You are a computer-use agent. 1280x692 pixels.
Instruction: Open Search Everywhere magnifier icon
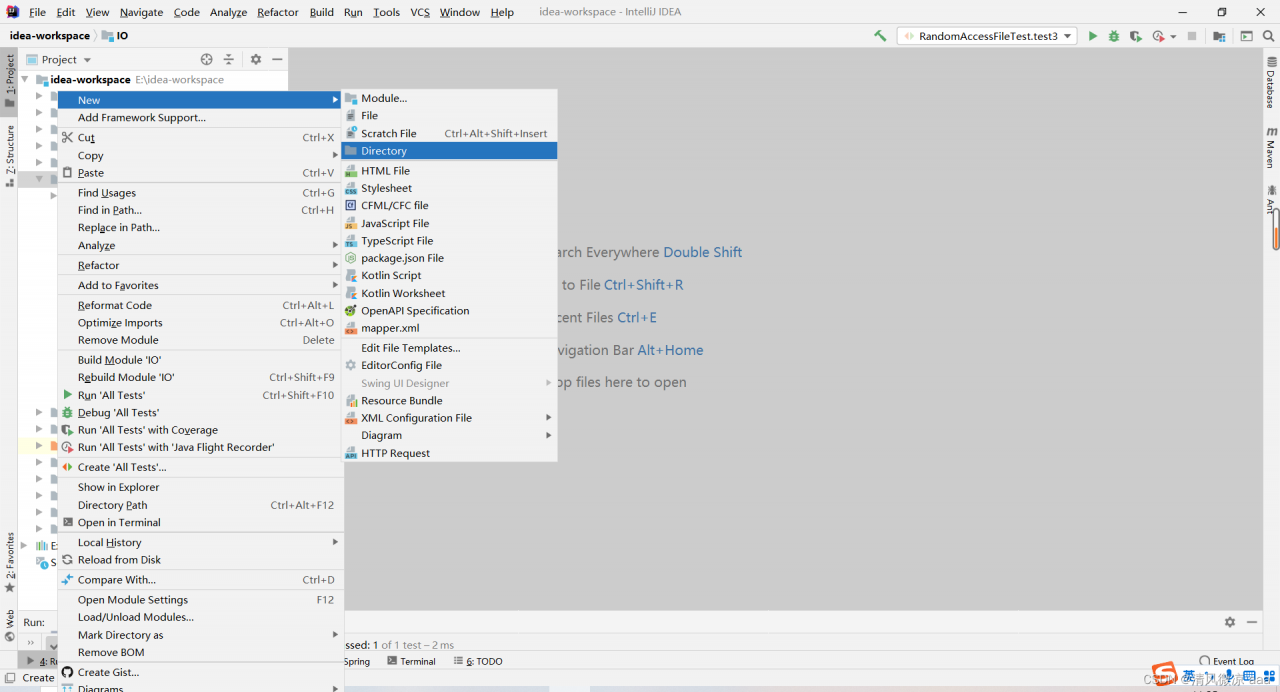tap(1267, 36)
